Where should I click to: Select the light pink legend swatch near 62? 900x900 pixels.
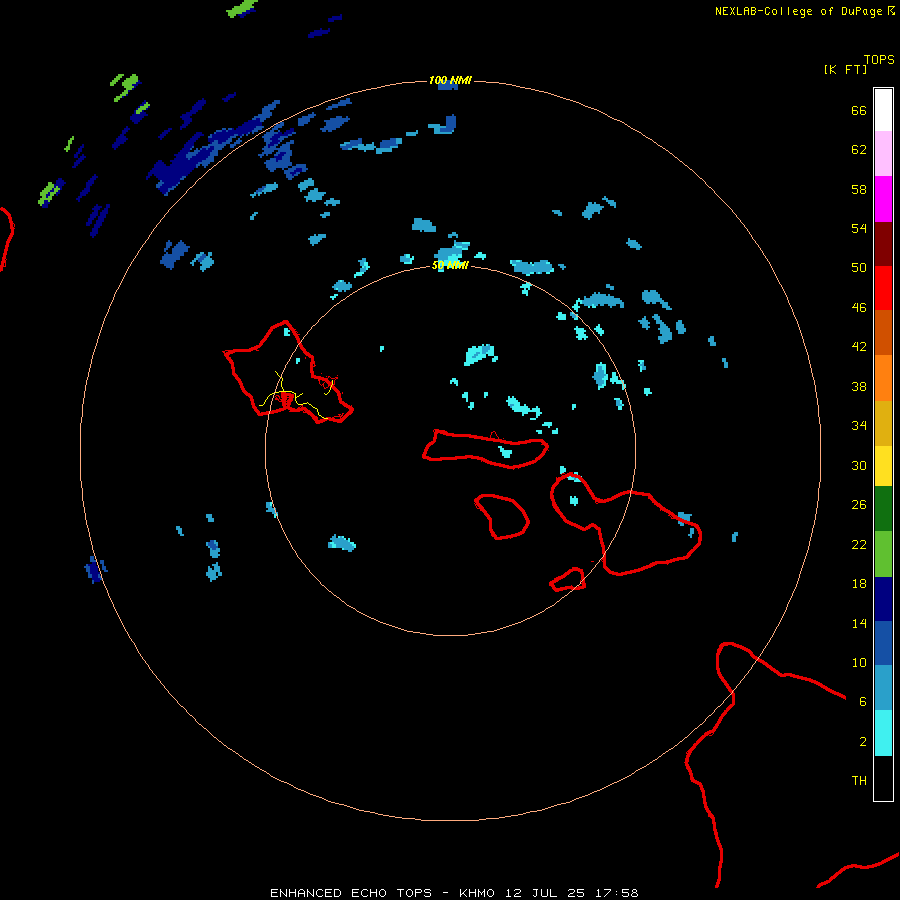tap(883, 153)
